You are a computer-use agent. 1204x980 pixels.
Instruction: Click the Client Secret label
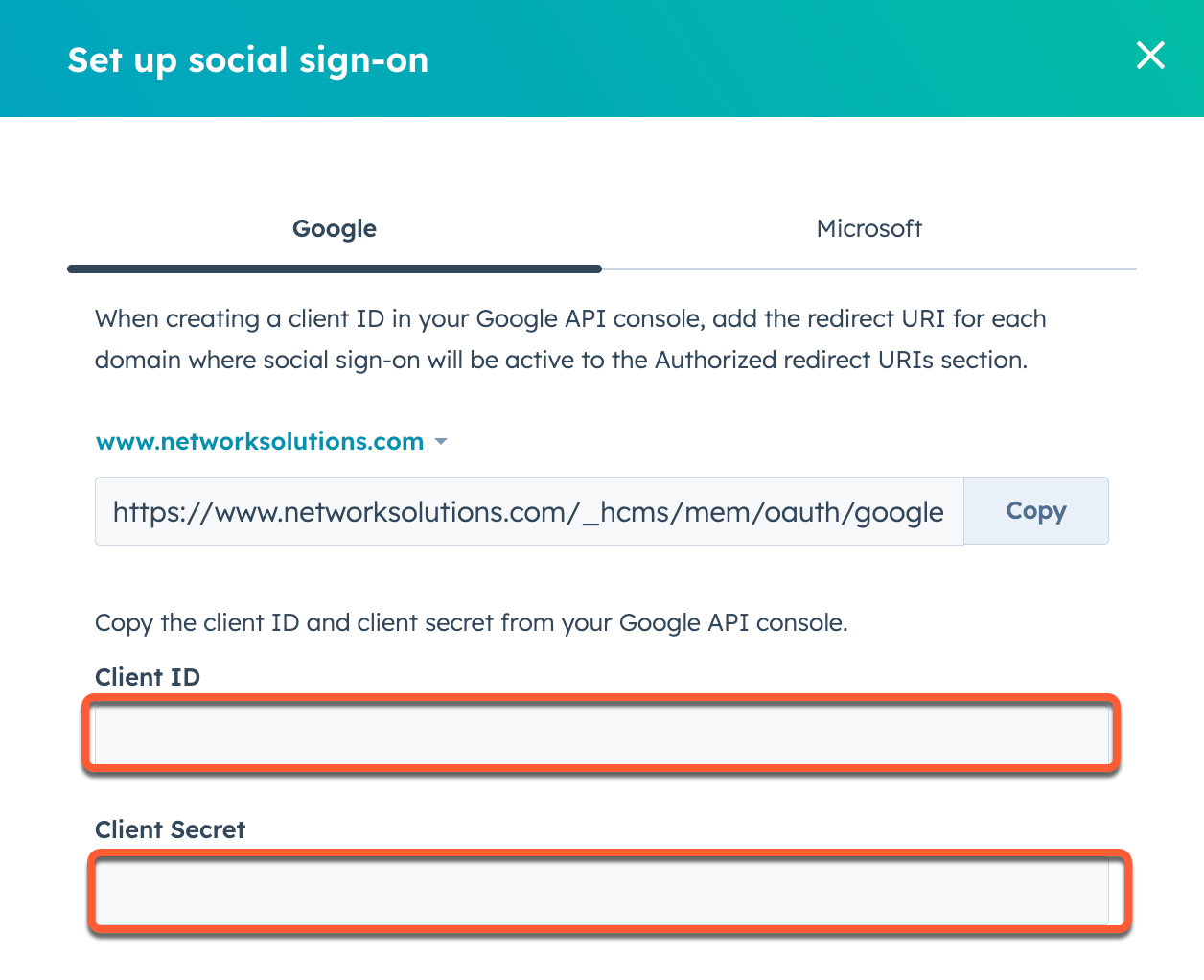170,830
